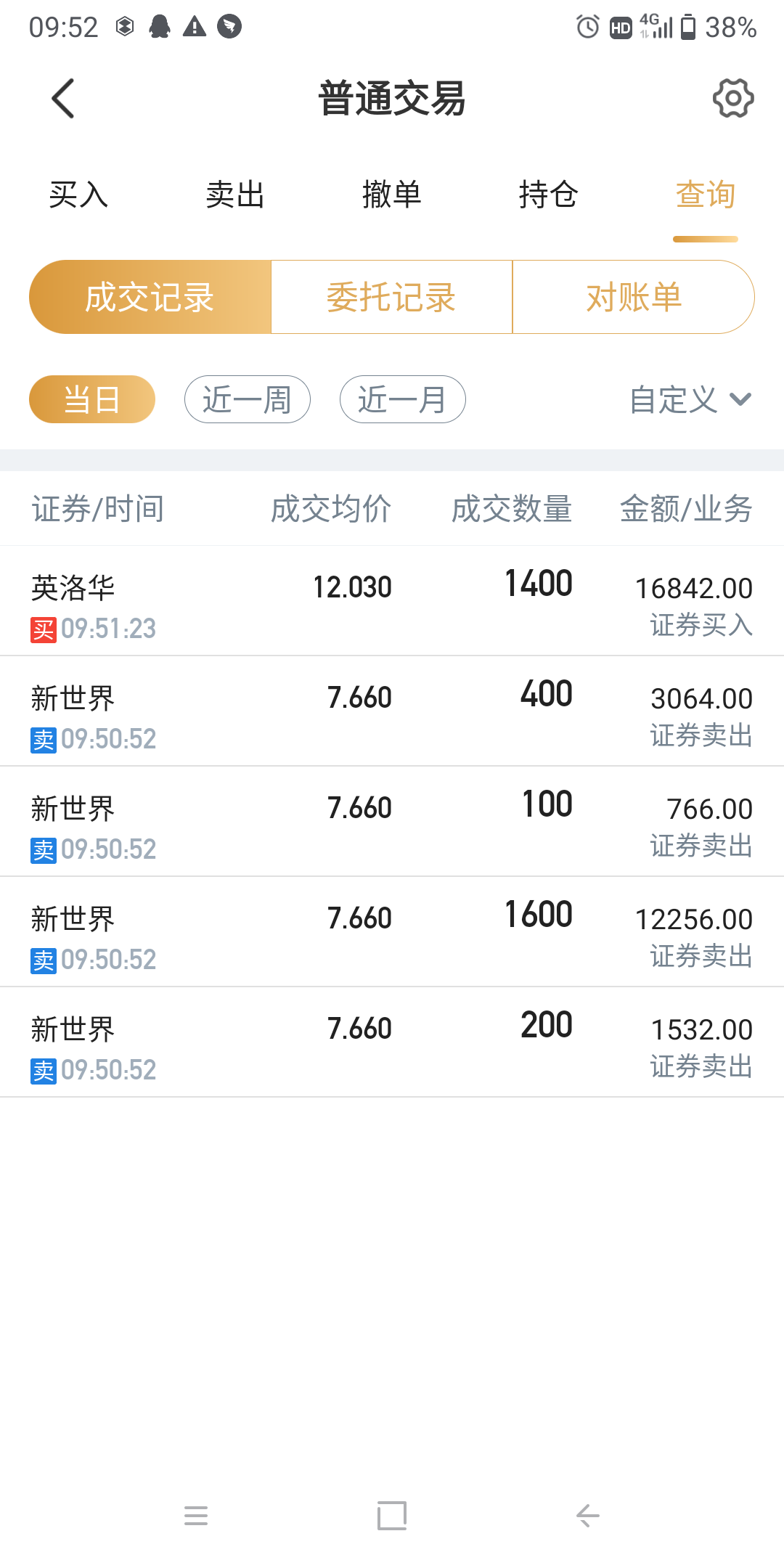
Task: Open the 新世界 1600-share sell record
Action: point(392,932)
